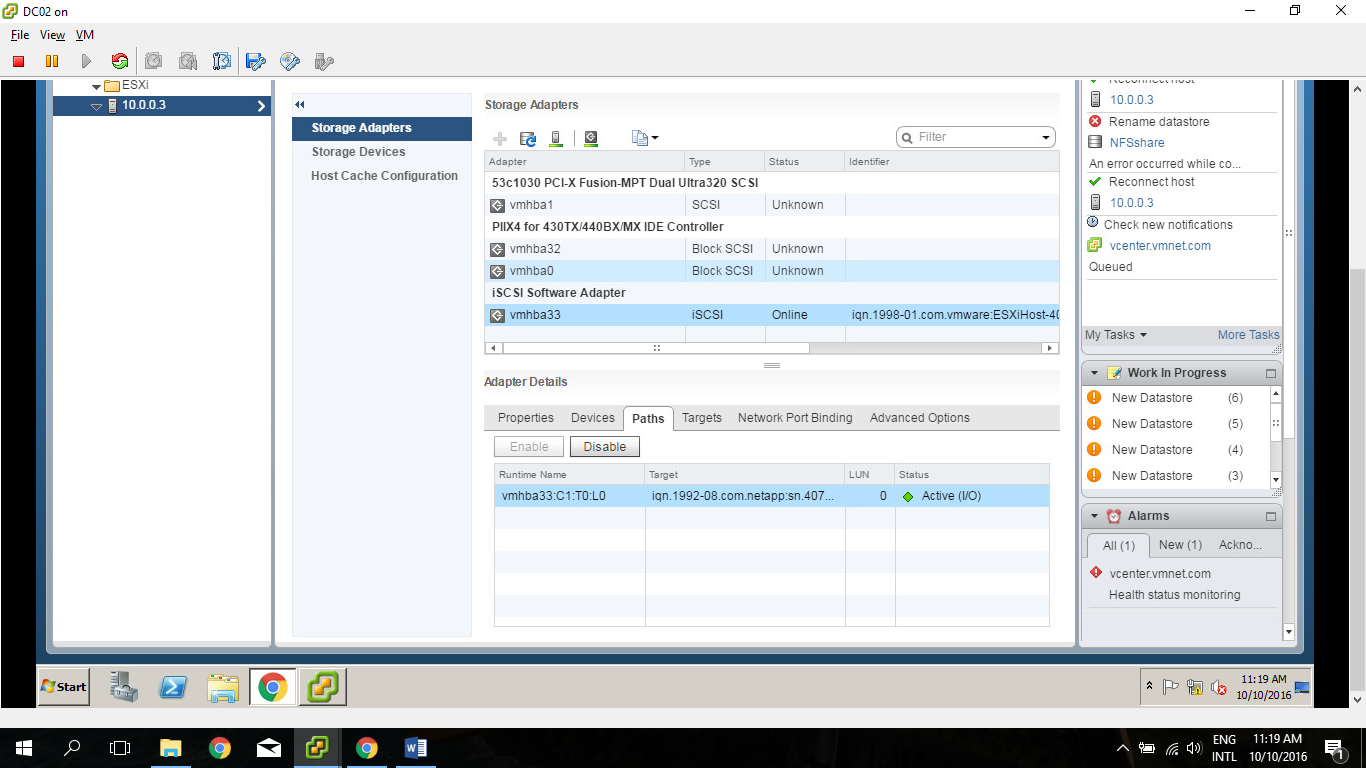Screen dimensions: 1366x768
Task: Open the File menu
Action: click(x=20, y=35)
